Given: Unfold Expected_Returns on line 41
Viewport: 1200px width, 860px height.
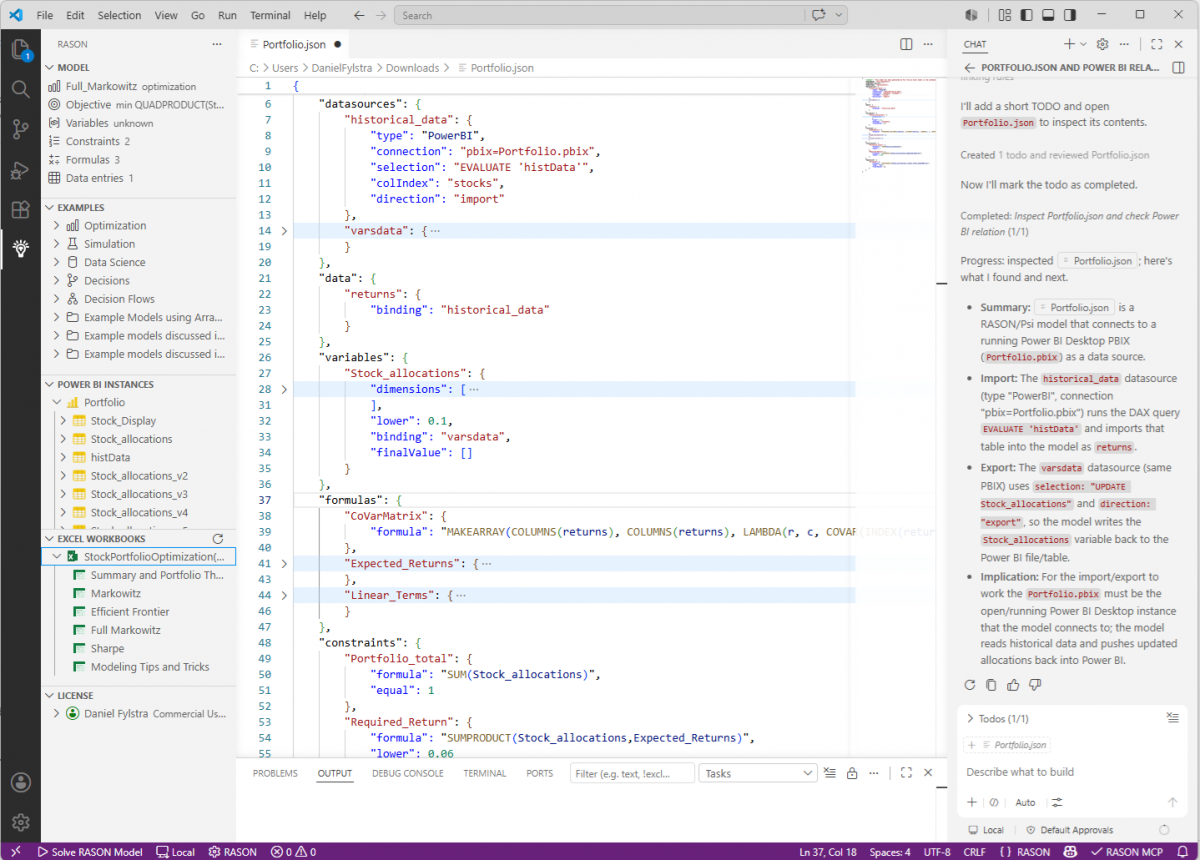Looking at the screenshot, I should (x=284, y=564).
